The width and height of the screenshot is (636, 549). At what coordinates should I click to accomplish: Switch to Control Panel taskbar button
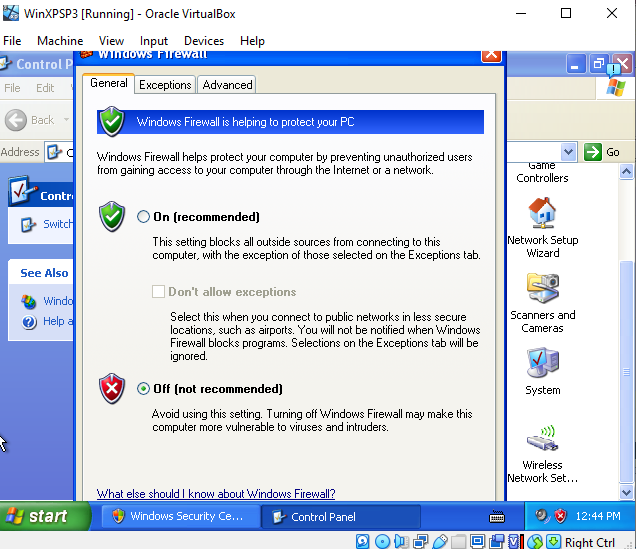[342, 517]
